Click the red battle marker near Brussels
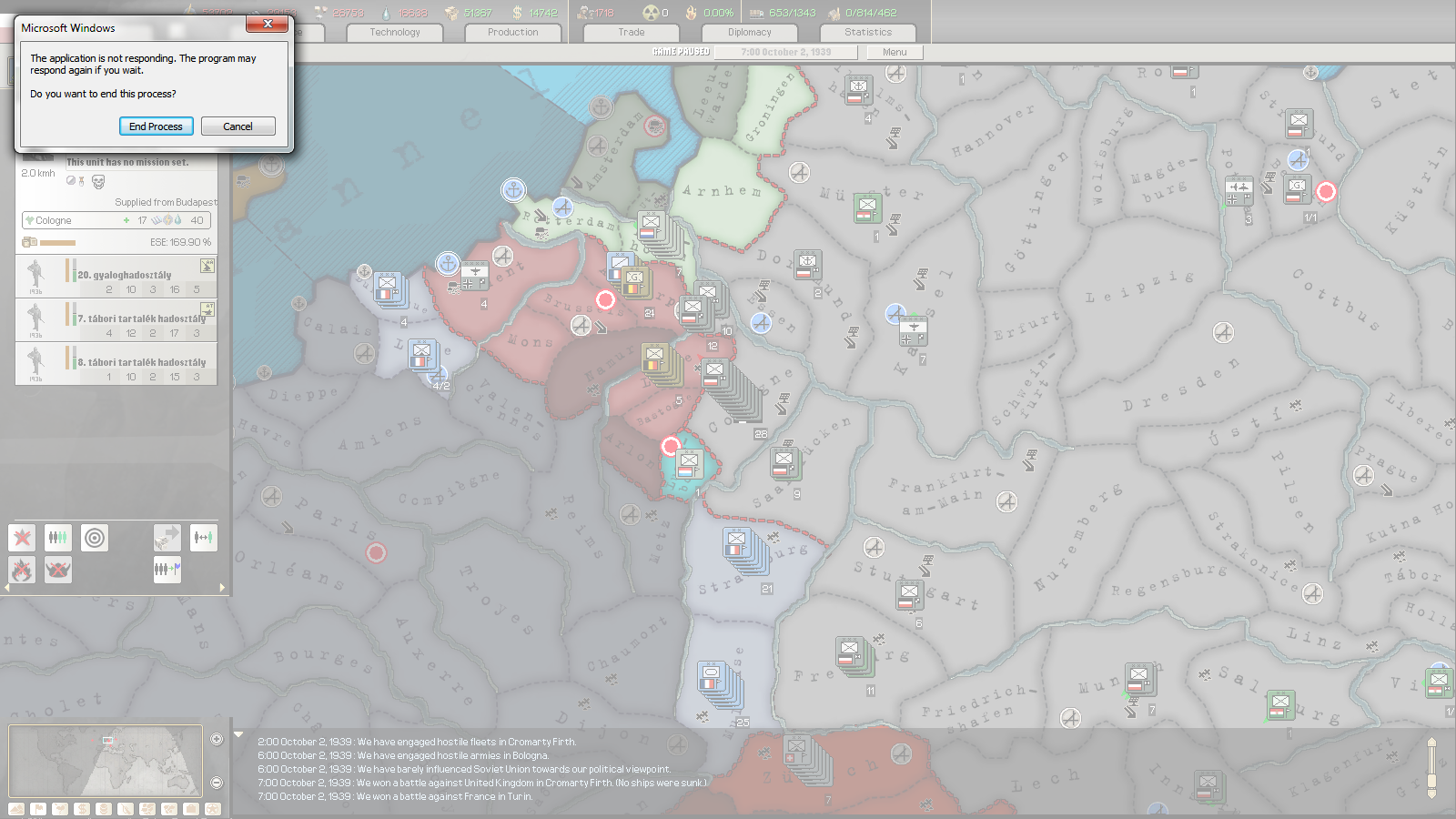The height and width of the screenshot is (819, 1456). pos(605,299)
